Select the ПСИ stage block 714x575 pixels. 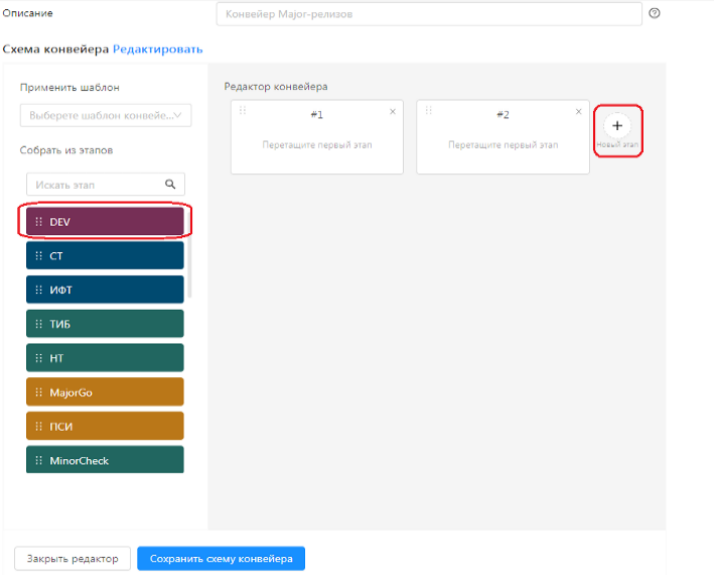[105, 426]
